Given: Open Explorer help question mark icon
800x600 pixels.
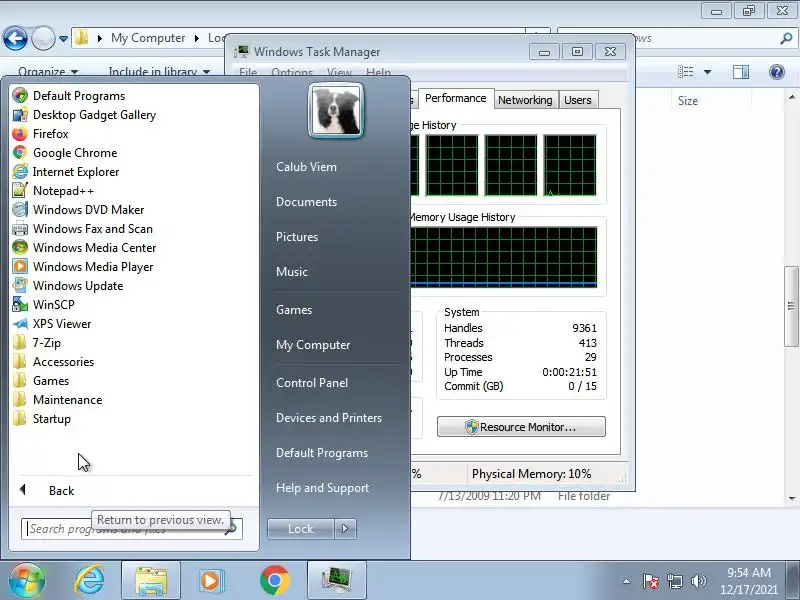Looking at the screenshot, I should [x=777, y=72].
